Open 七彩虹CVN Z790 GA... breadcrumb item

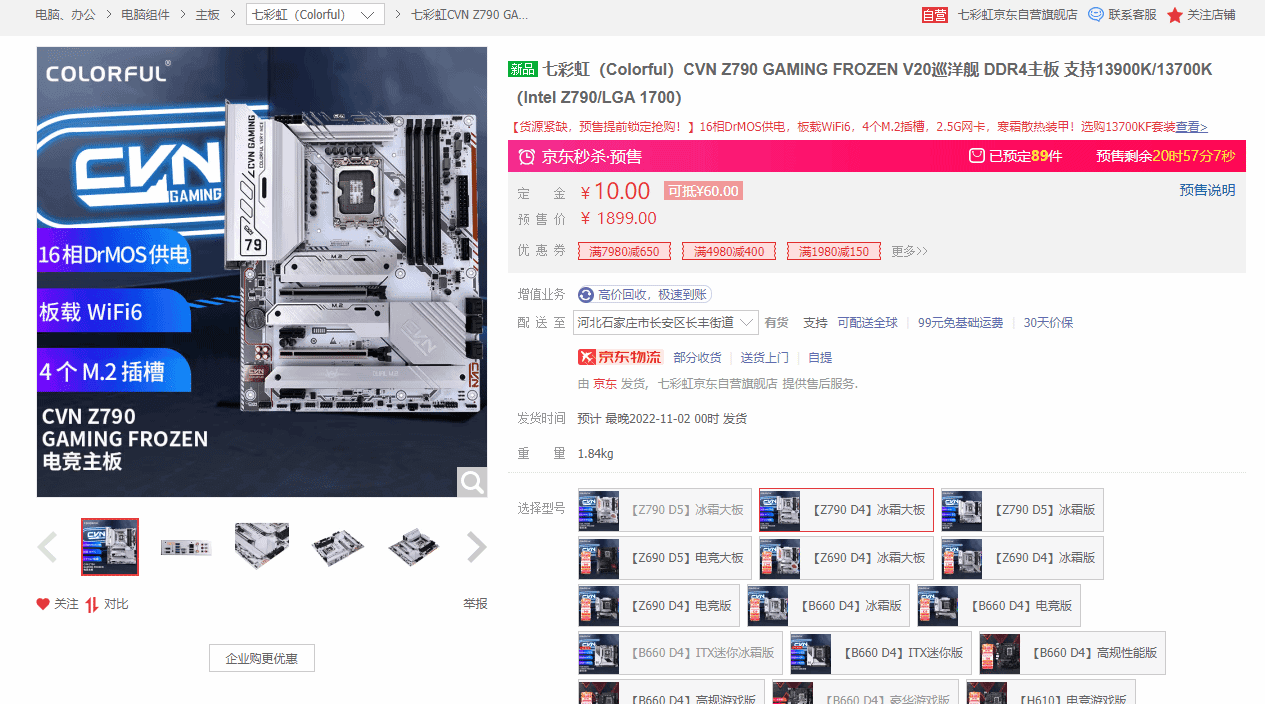coord(470,15)
